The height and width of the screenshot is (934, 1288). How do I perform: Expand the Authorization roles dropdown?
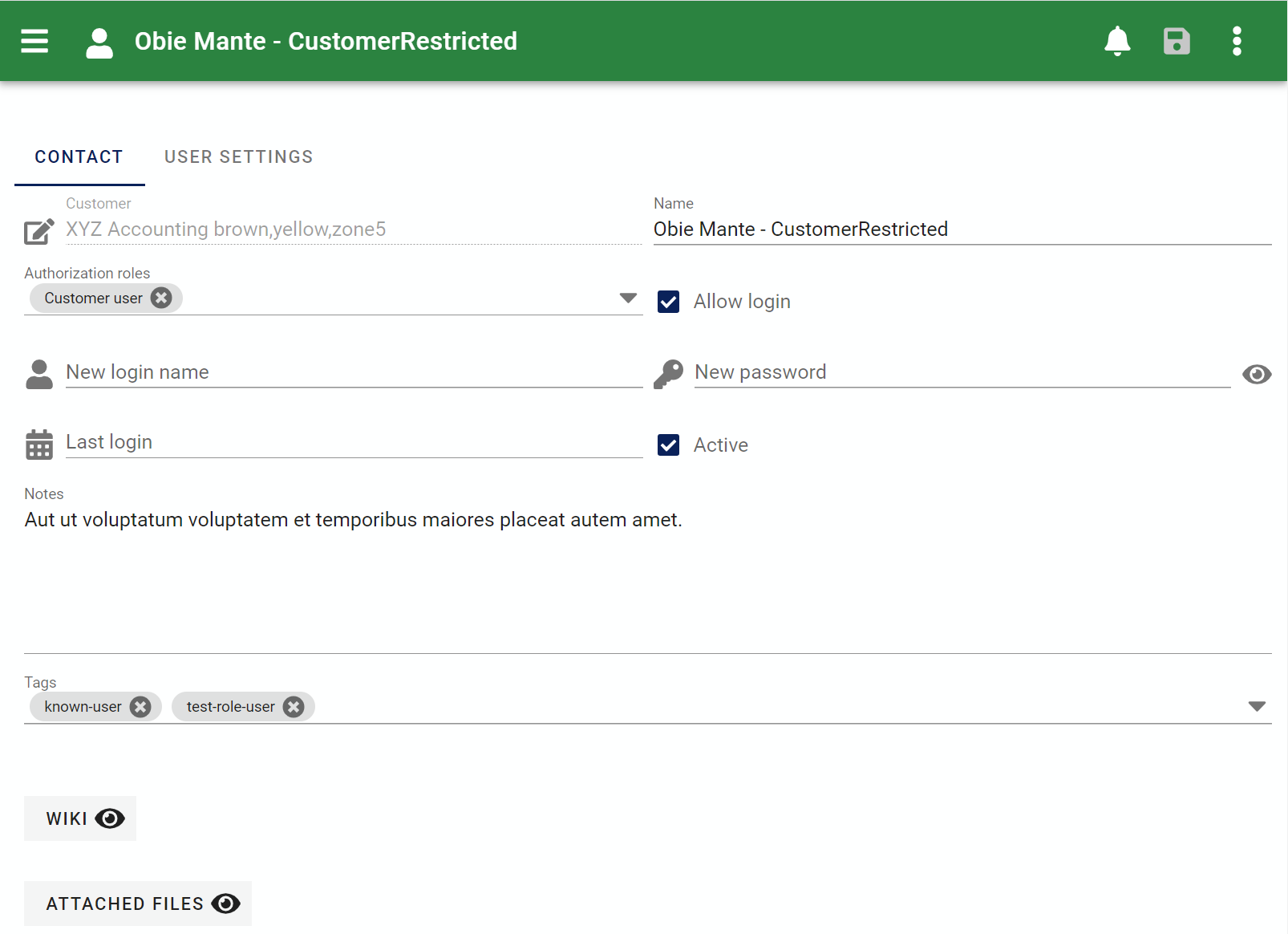(x=628, y=298)
